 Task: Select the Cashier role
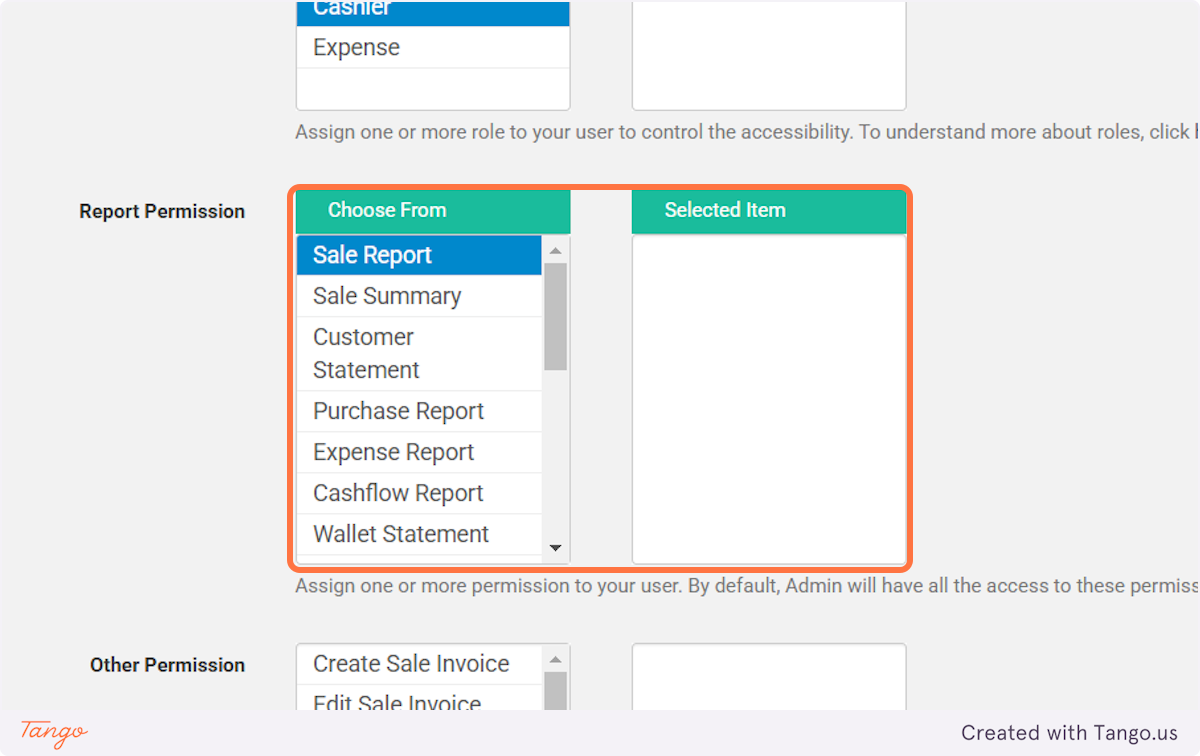pyautogui.click(x=433, y=12)
